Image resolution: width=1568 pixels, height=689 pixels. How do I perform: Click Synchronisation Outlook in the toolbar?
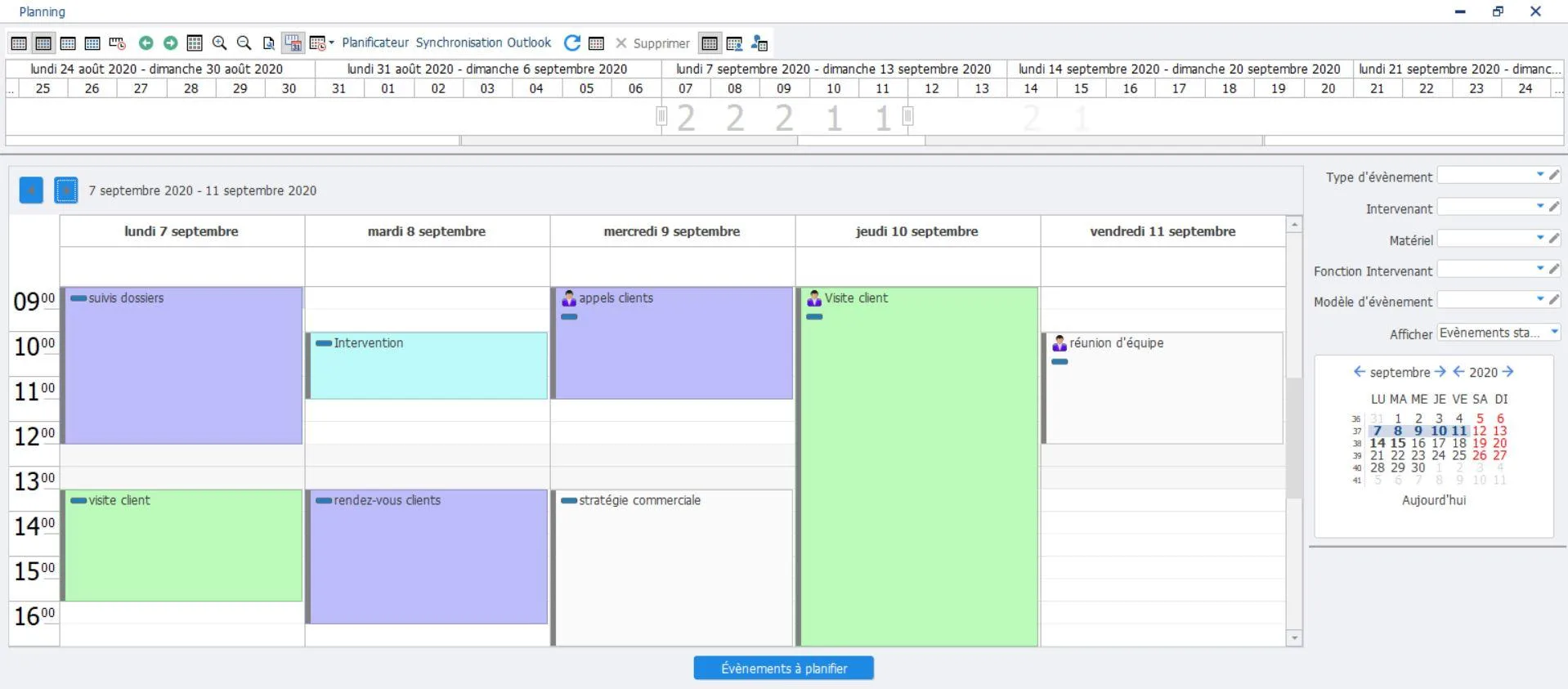pyautogui.click(x=483, y=43)
